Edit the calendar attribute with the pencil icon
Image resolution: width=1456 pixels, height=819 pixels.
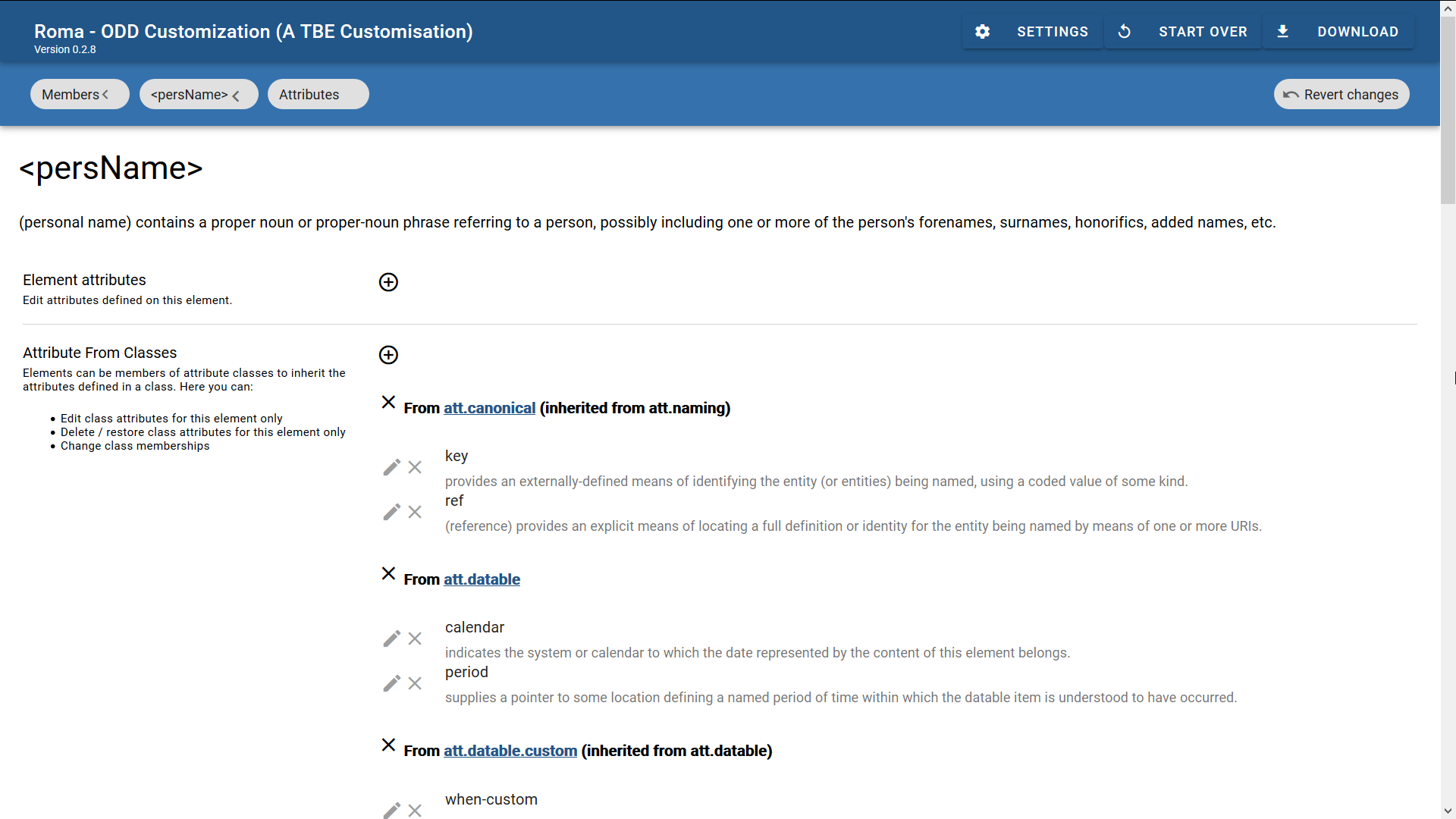point(391,639)
